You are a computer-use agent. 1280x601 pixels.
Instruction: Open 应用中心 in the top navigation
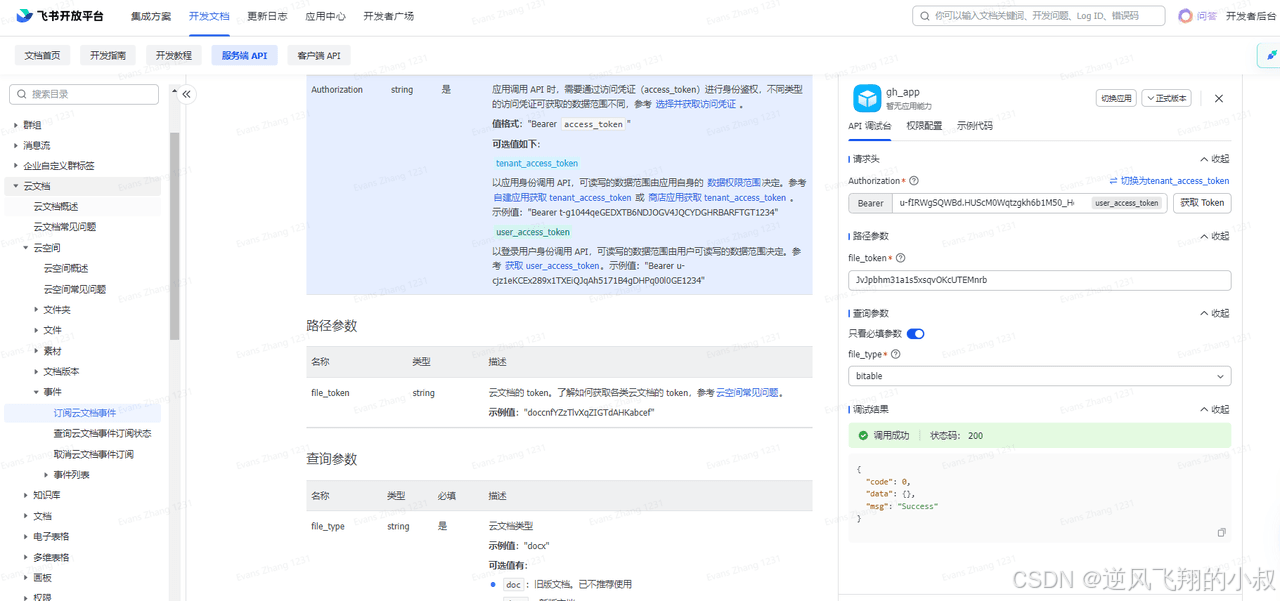click(325, 16)
